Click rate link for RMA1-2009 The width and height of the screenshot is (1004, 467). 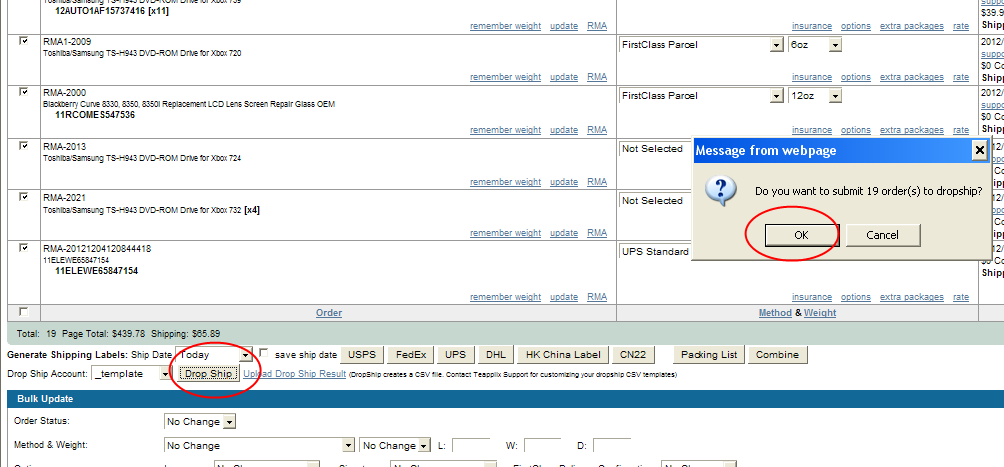(961, 77)
